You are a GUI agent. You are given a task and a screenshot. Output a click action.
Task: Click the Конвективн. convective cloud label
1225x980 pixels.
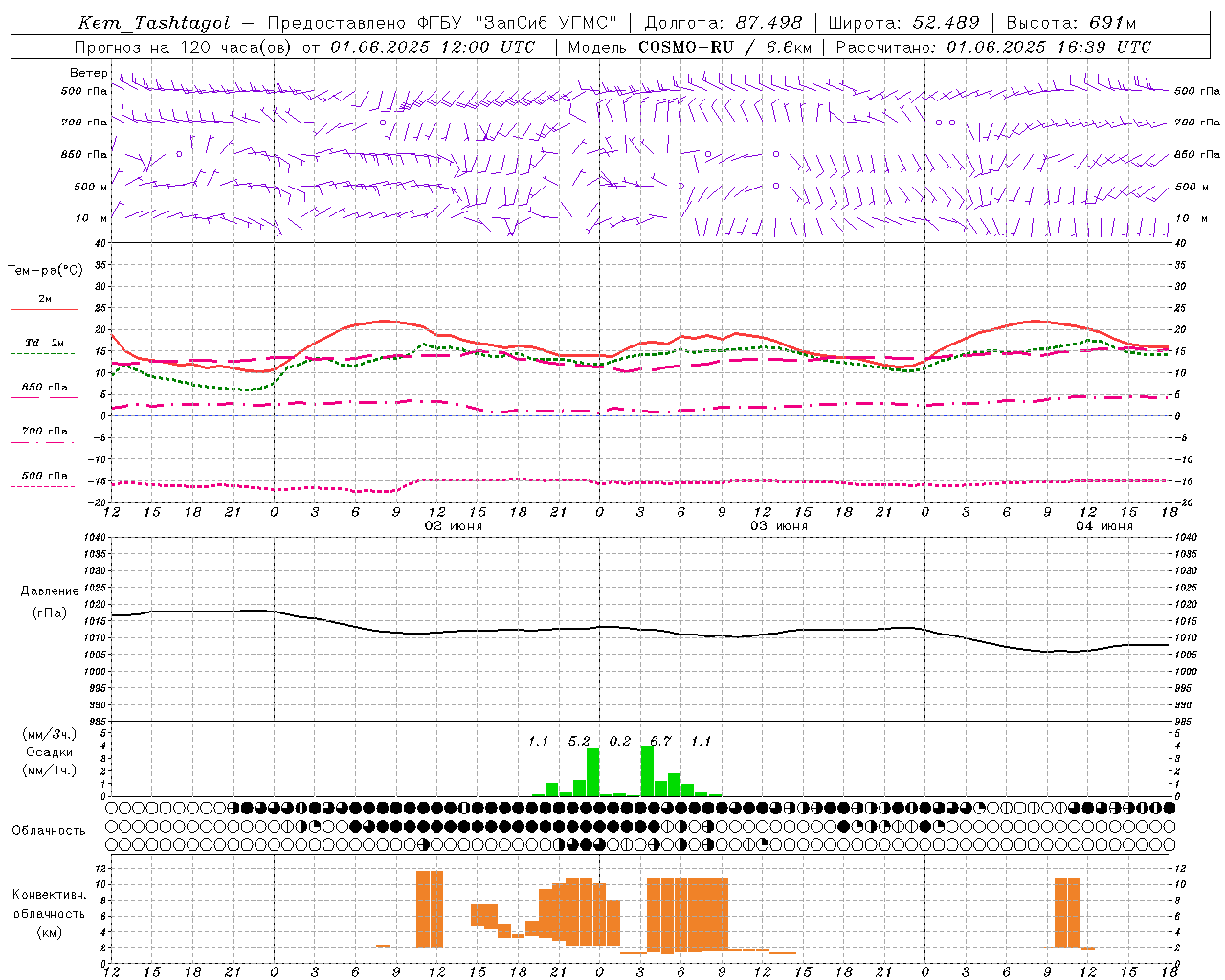click(50, 895)
